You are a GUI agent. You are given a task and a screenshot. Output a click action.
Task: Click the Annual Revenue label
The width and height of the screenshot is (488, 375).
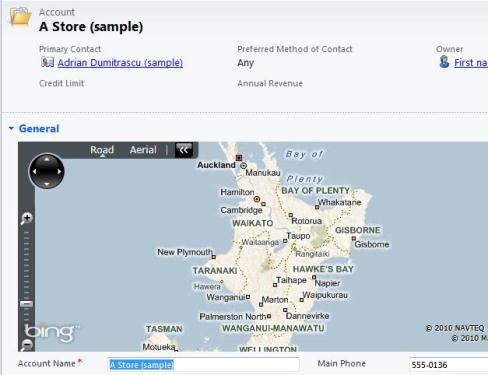tap(270, 83)
